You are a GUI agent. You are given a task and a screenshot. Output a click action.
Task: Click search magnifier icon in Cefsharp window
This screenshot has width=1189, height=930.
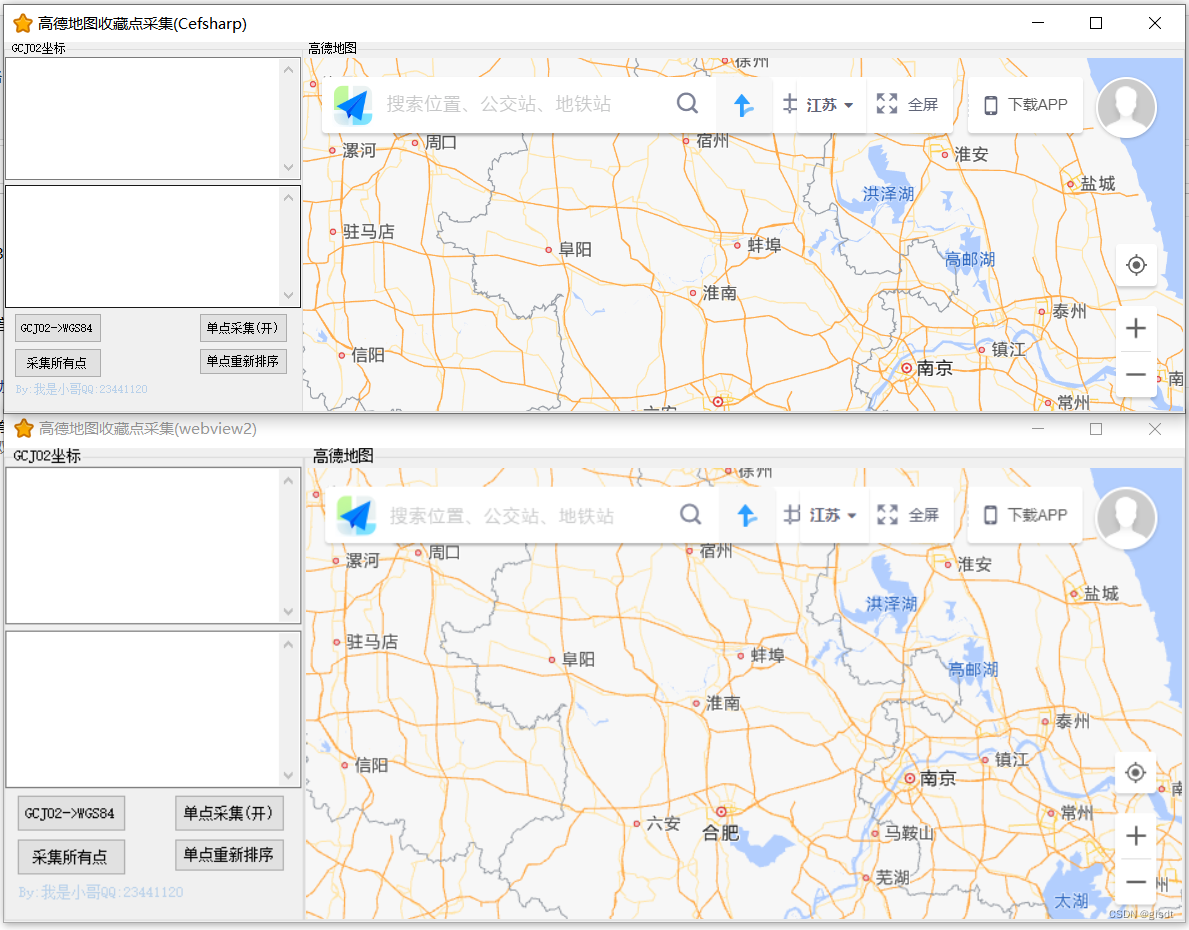[x=687, y=103]
